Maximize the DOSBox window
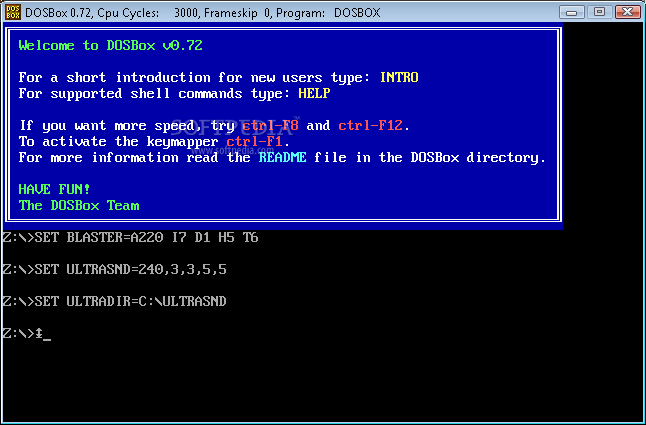The image size is (646, 425). click(599, 12)
